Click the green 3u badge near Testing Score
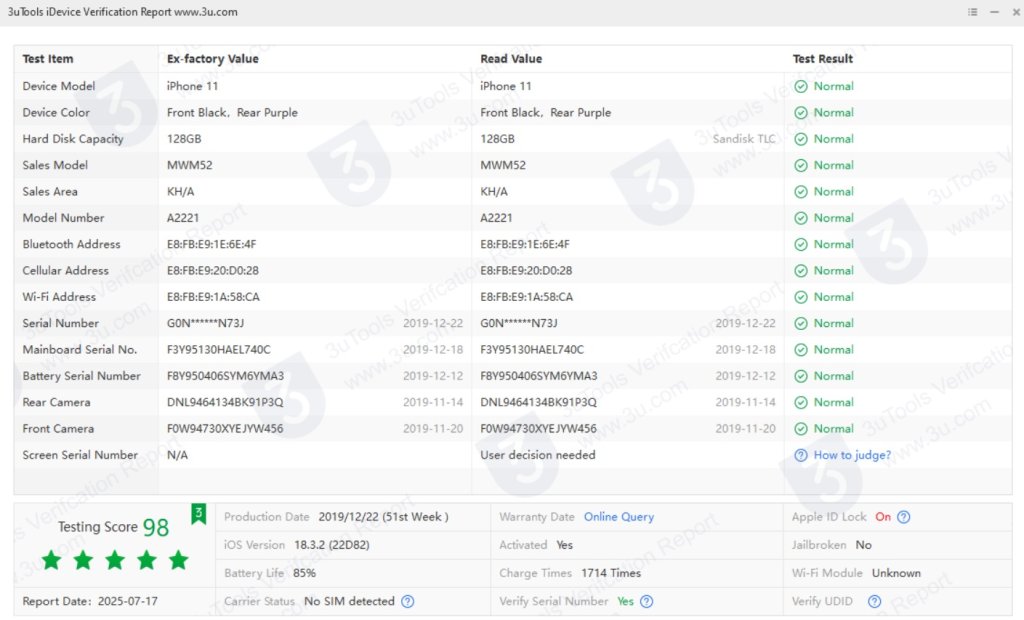The image size is (1024, 620). pyautogui.click(x=199, y=514)
